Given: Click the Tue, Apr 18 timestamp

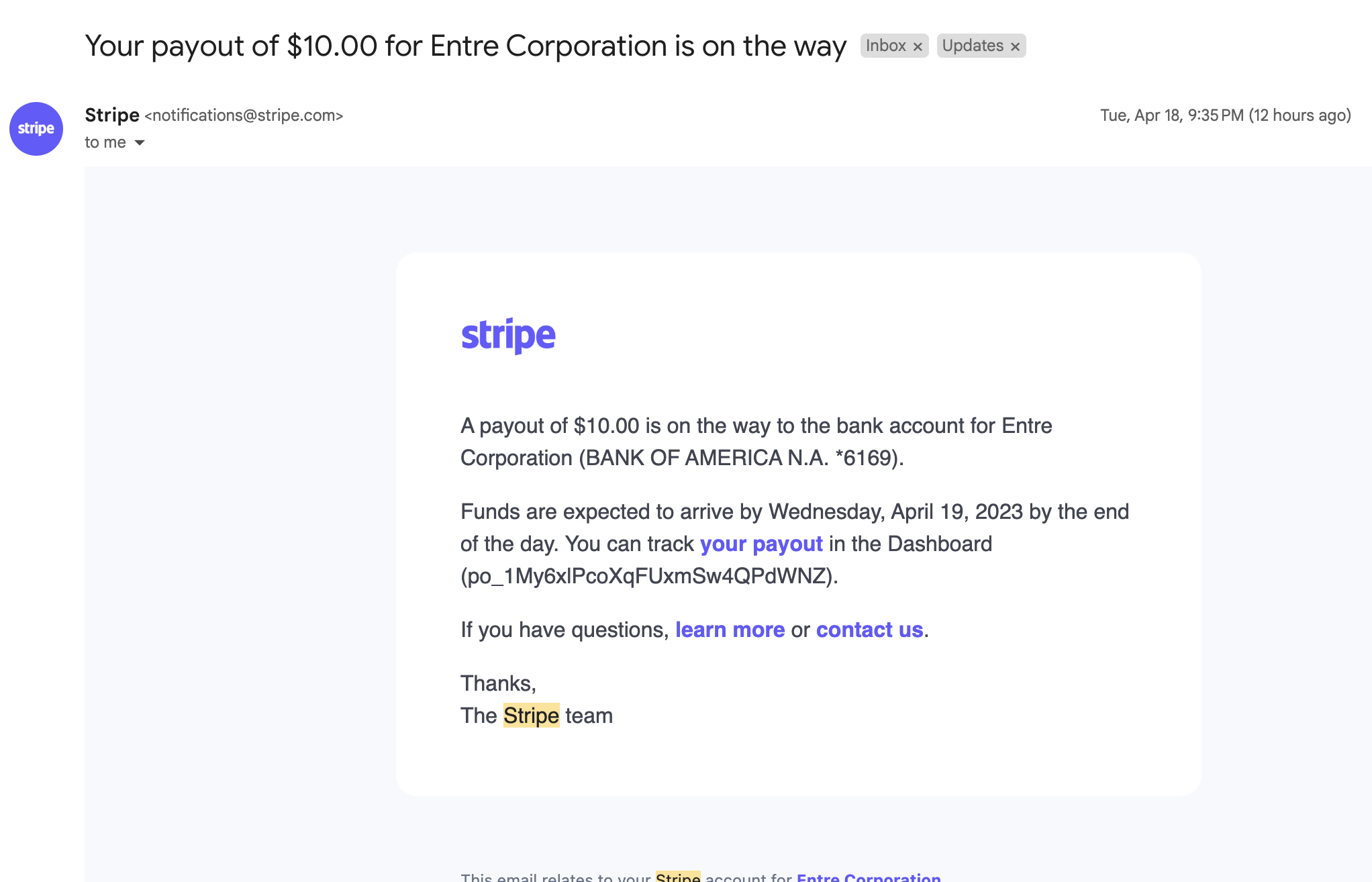Looking at the screenshot, I should (x=1226, y=115).
